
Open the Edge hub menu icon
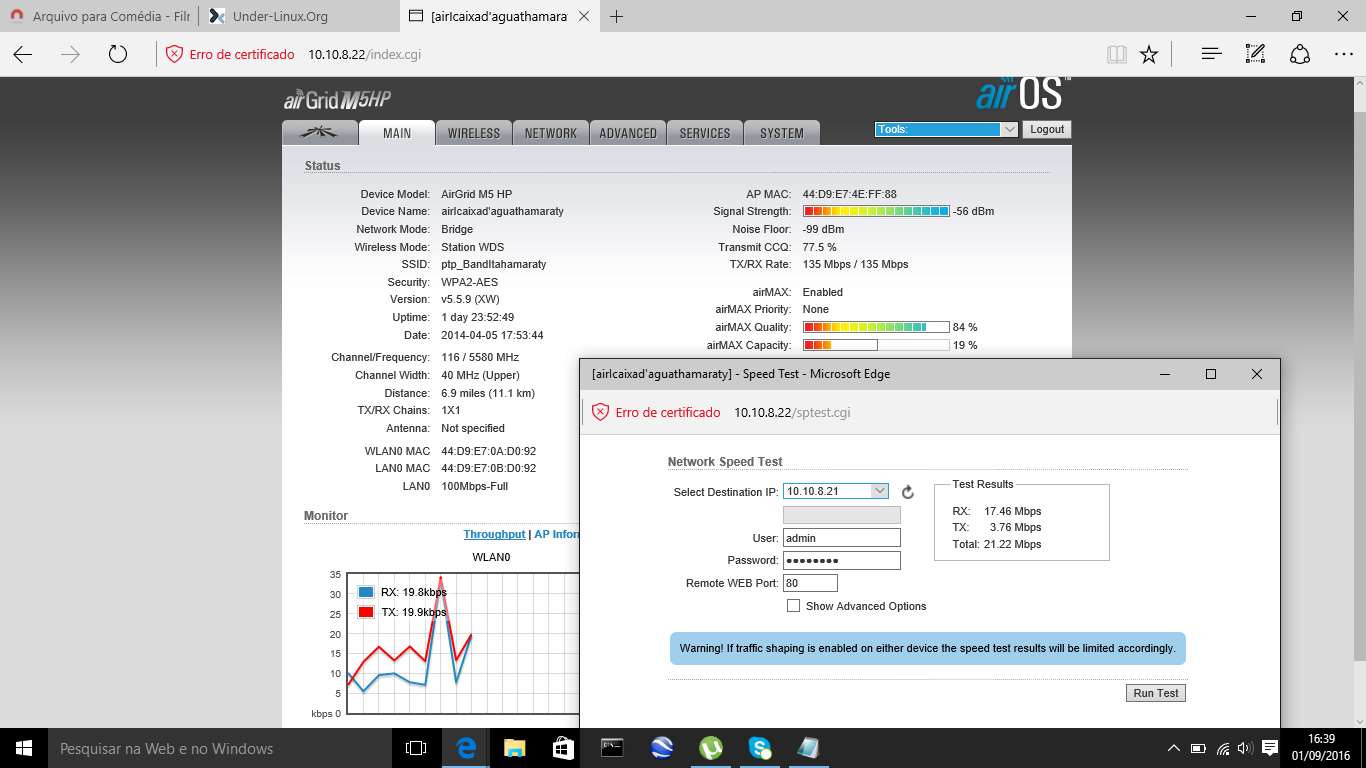pyautogui.click(x=1211, y=54)
